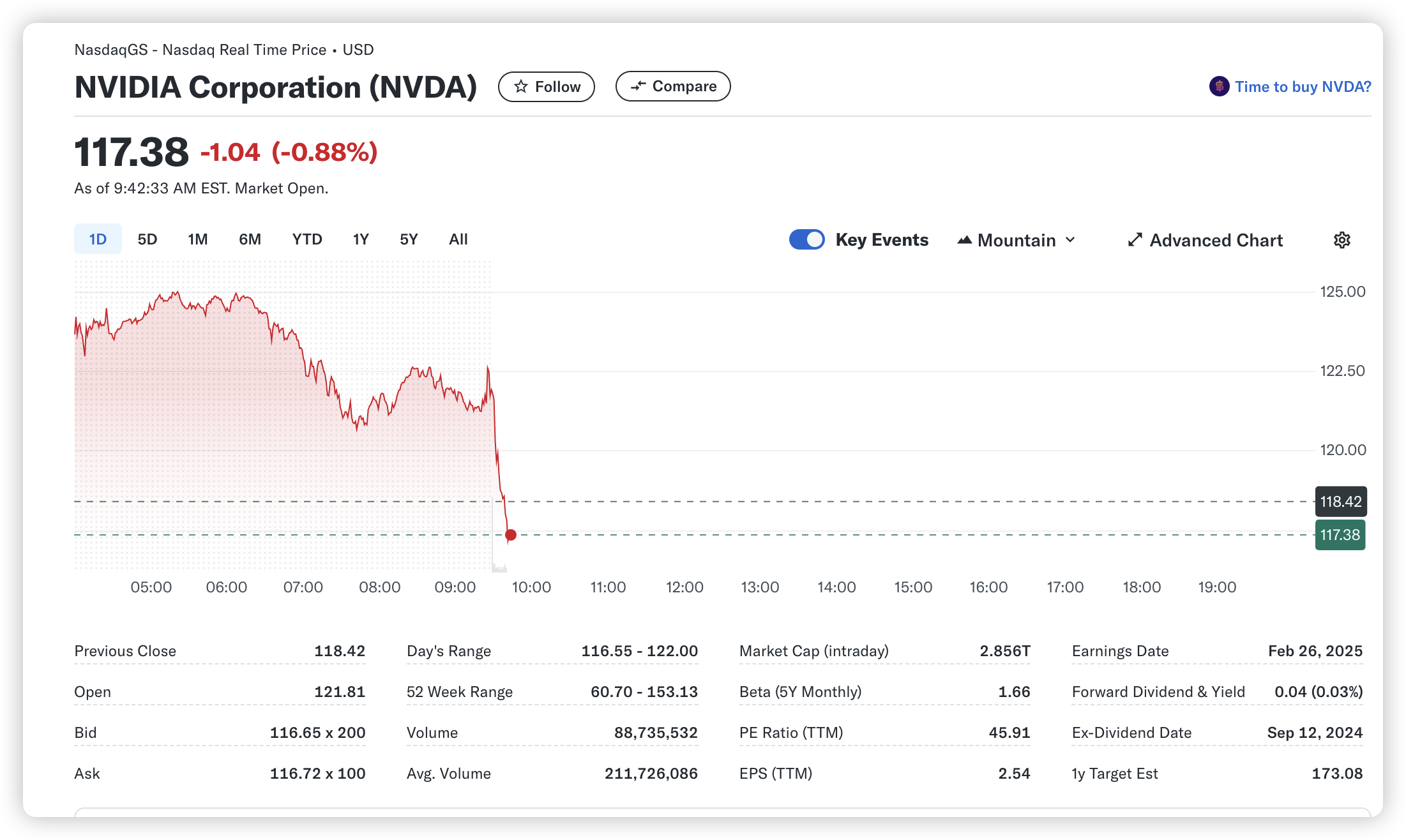Expand the Mountain chart type dropdown chevron

1071,240
